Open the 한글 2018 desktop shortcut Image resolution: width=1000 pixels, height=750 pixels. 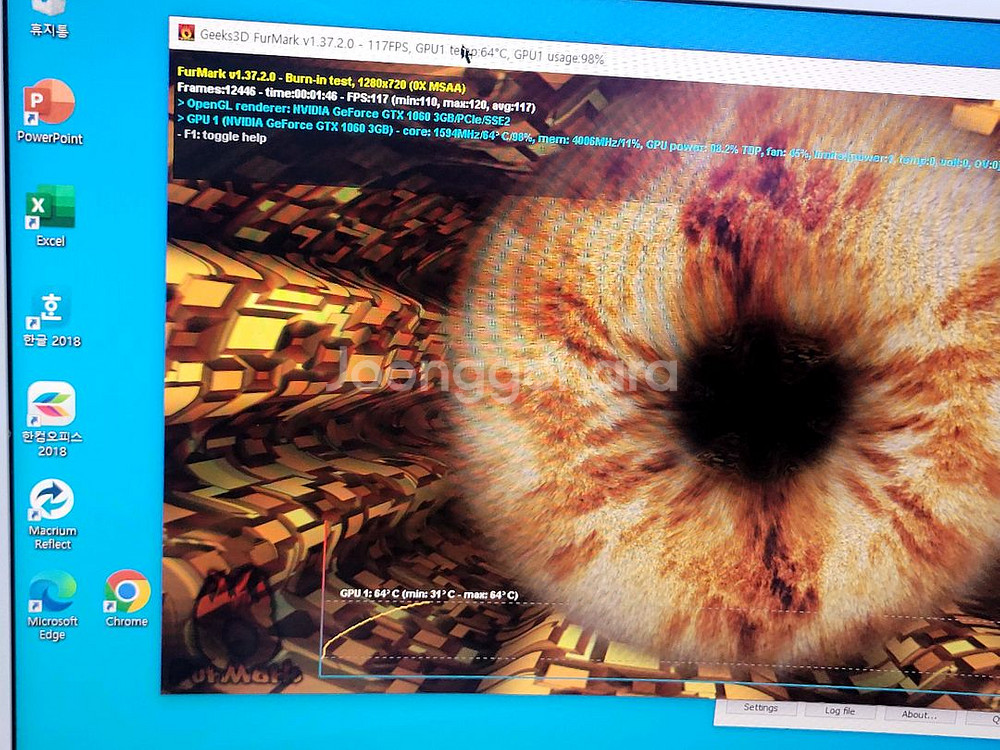[x=51, y=320]
